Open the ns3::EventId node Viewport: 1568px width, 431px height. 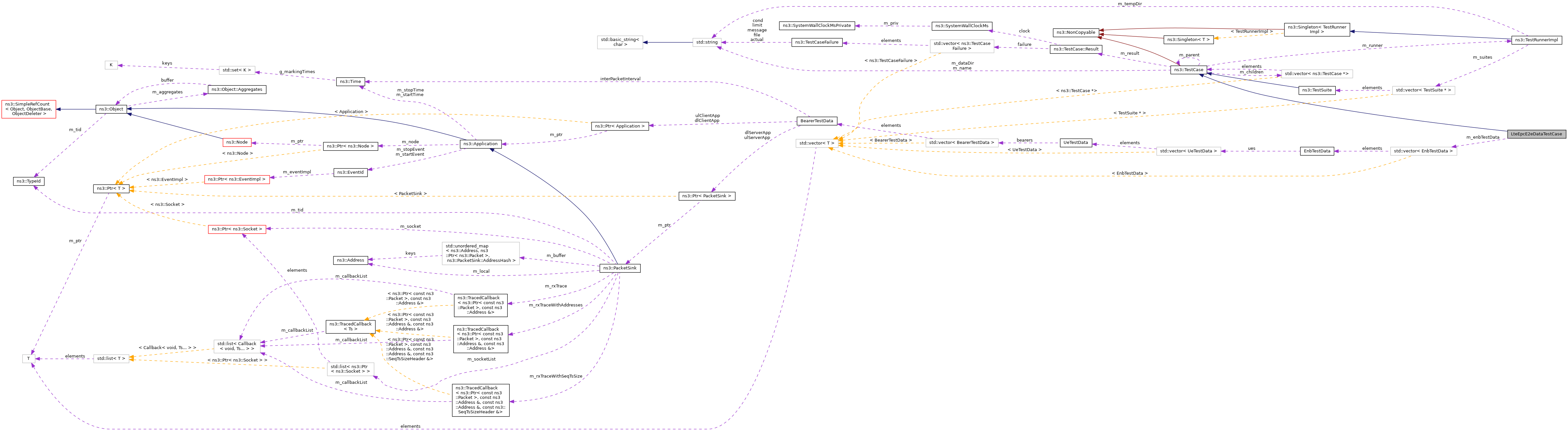[350, 172]
